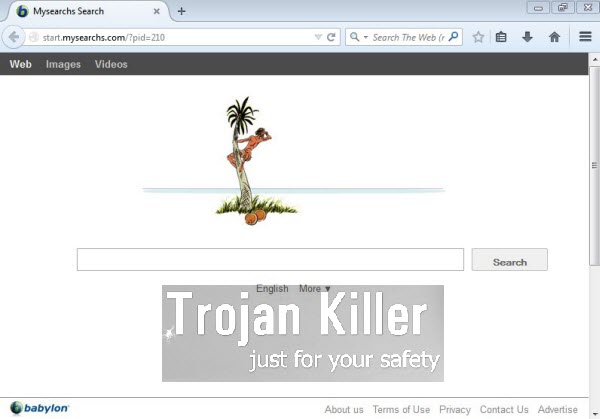The image size is (600, 419).
Task: Bookmark this page with the star icon
Action: (478, 37)
